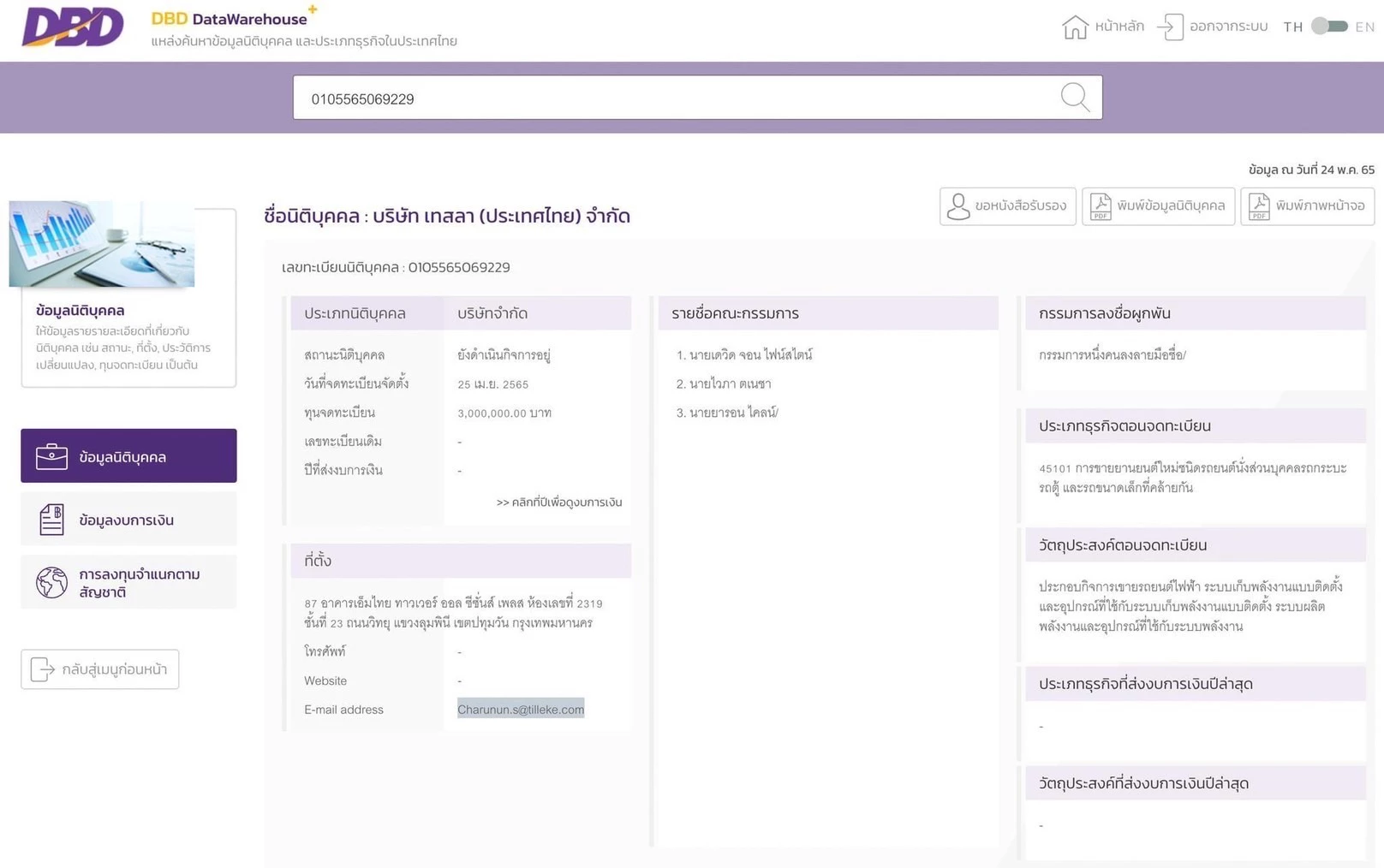The width and height of the screenshot is (1384, 868).
Task: Click the Charunun.s@tilleke.com email address
Action: click(x=521, y=709)
